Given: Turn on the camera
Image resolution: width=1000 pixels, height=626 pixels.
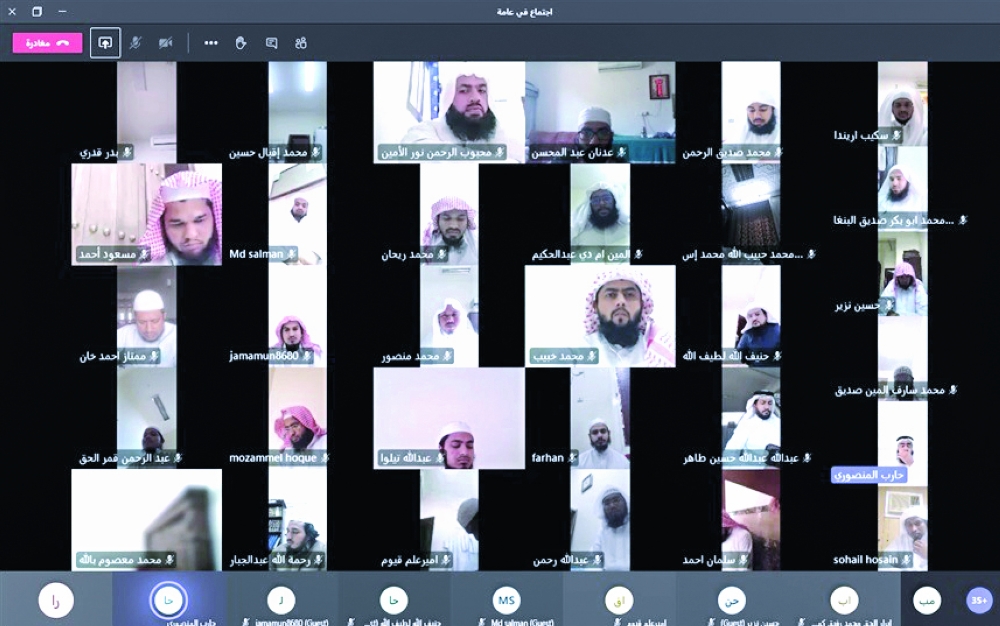Looking at the screenshot, I should [x=165, y=43].
